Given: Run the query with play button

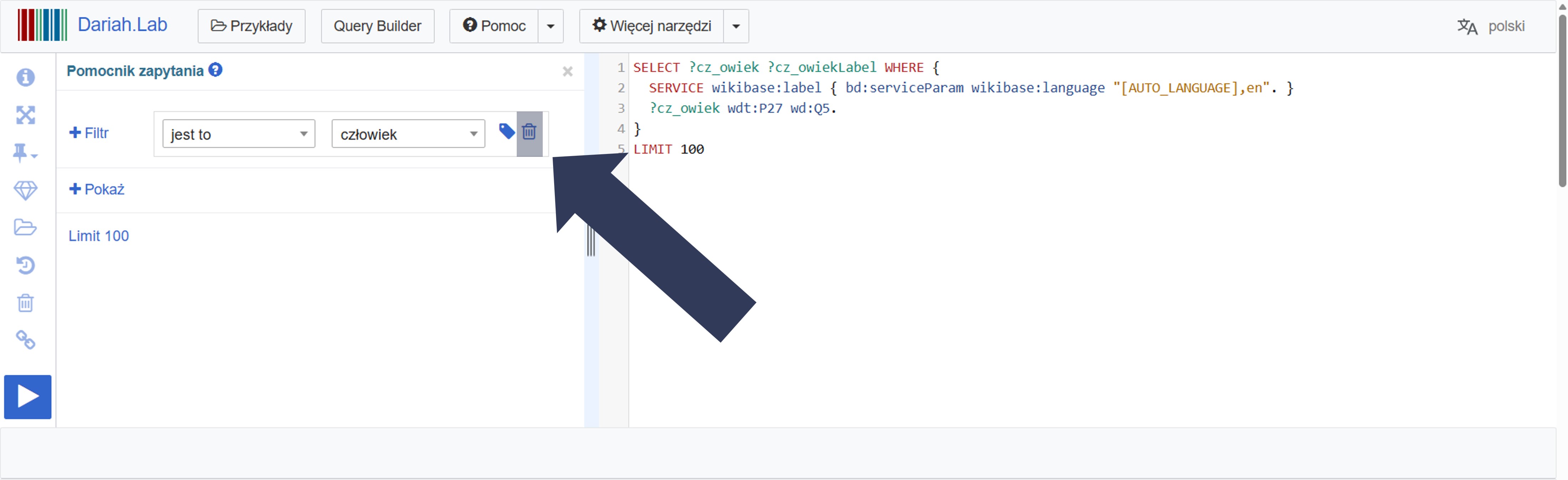Looking at the screenshot, I should click(28, 397).
